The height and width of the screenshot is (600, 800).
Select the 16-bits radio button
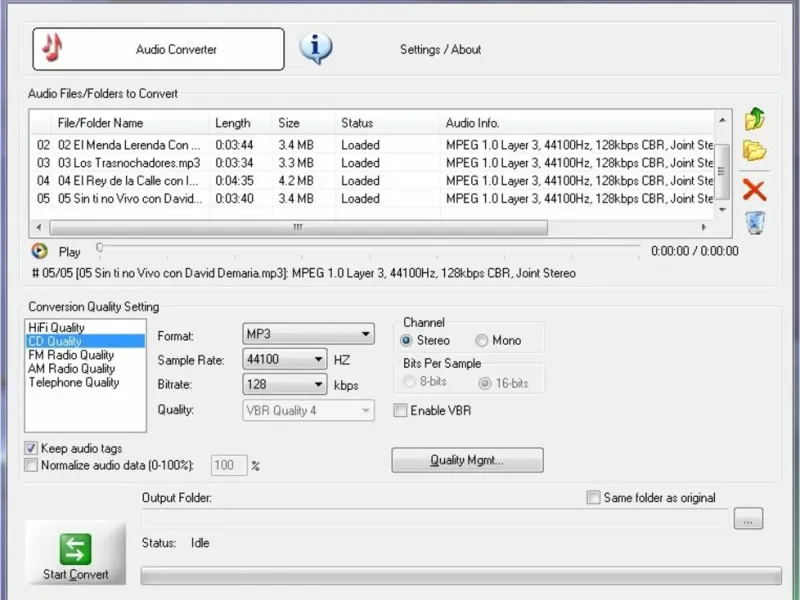coord(485,383)
